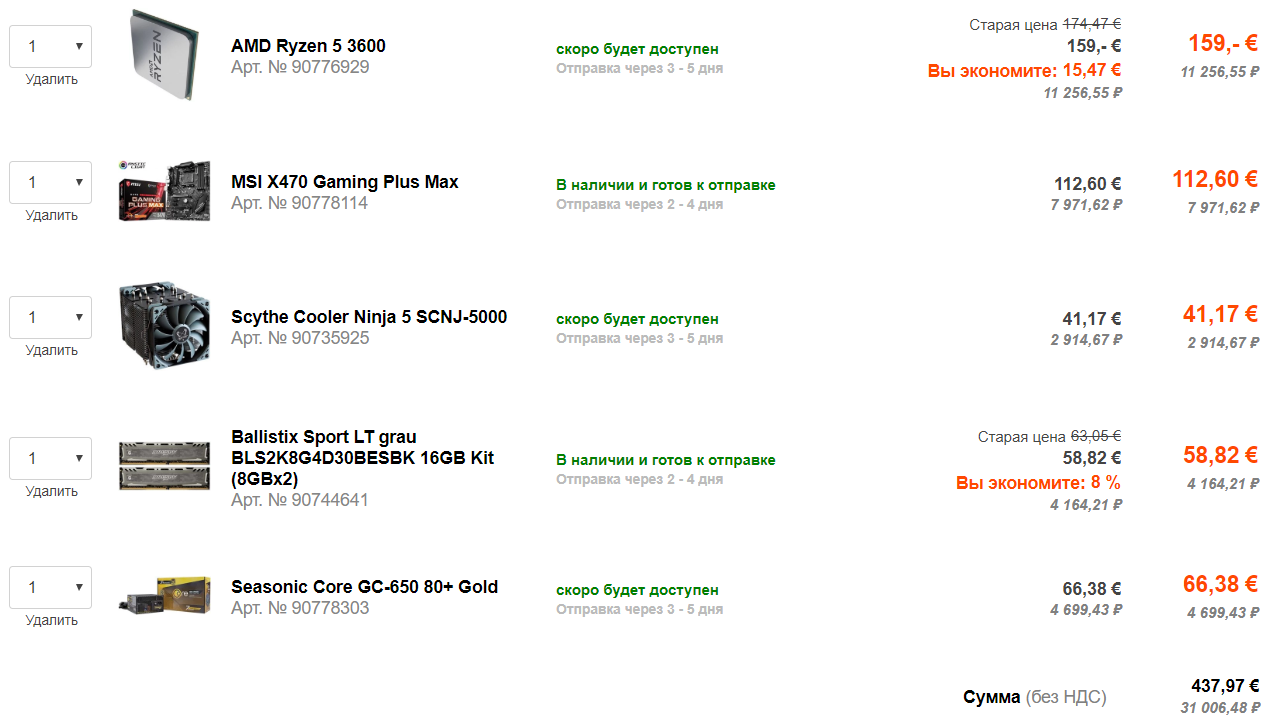This screenshot has width=1271, height=724.
Task: Click the MSI X470 motherboard thumbnail
Action: coord(165,190)
